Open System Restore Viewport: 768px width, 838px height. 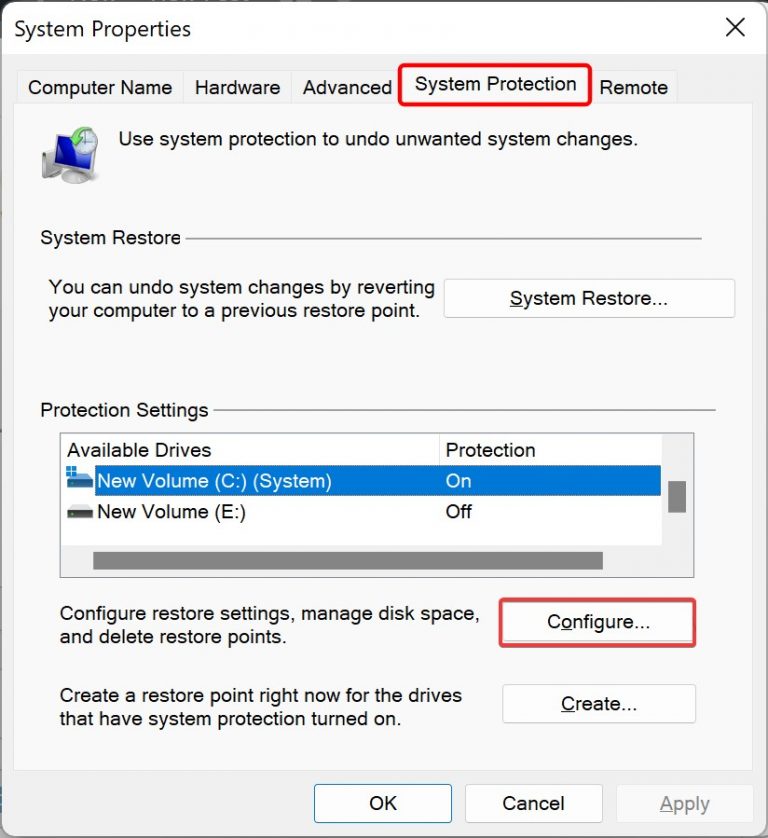tap(588, 298)
